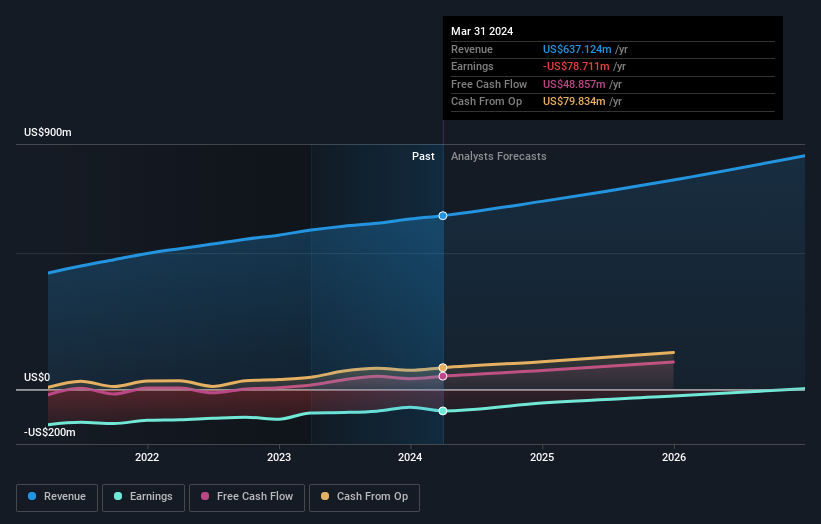Click the Past label on the chart
This screenshot has width=821, height=524.
click(423, 156)
